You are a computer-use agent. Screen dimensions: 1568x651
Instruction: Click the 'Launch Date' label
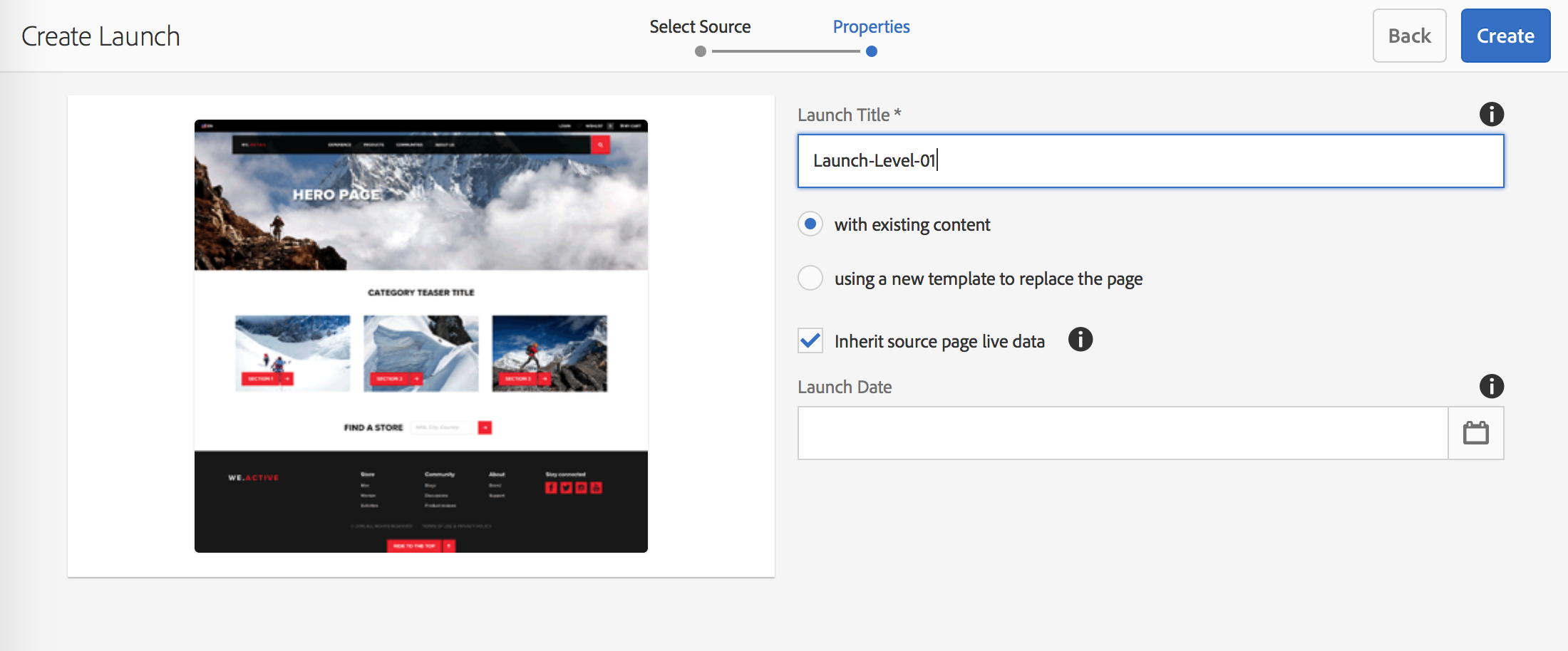(845, 387)
